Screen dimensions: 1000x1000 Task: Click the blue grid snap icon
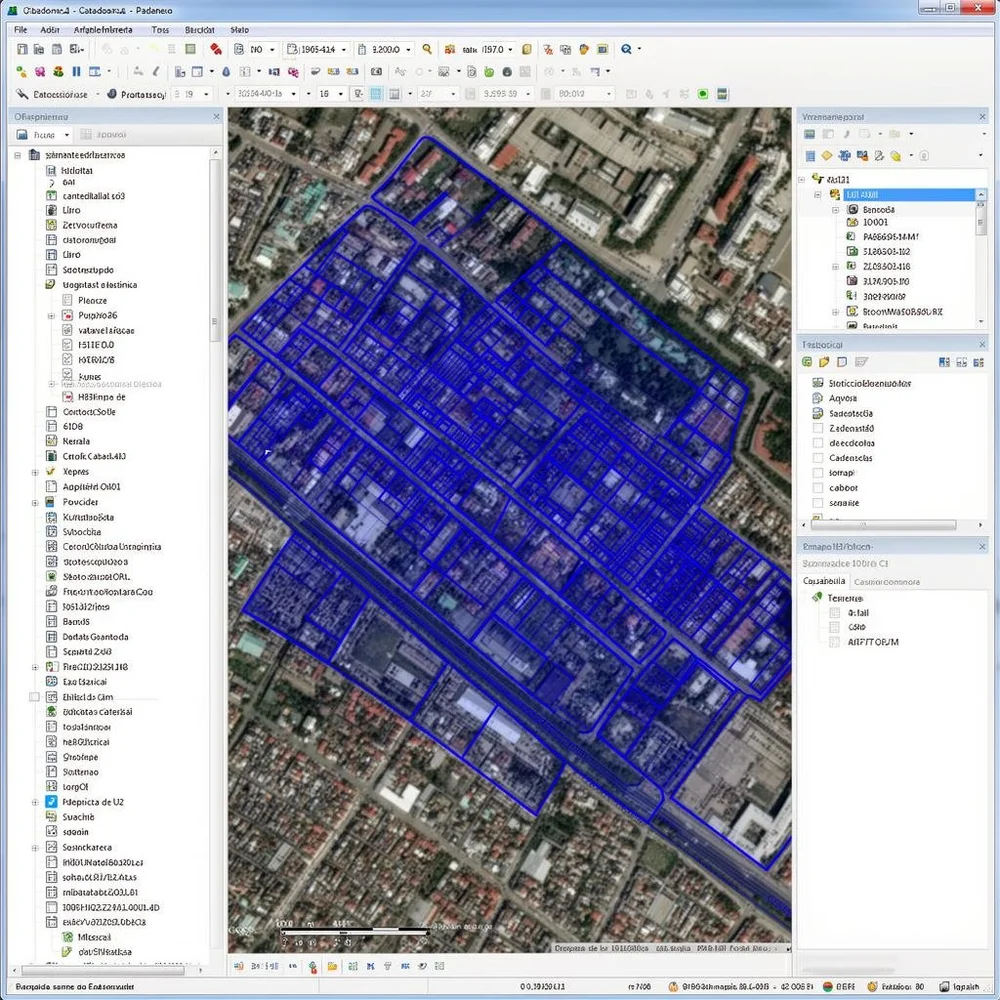point(376,94)
